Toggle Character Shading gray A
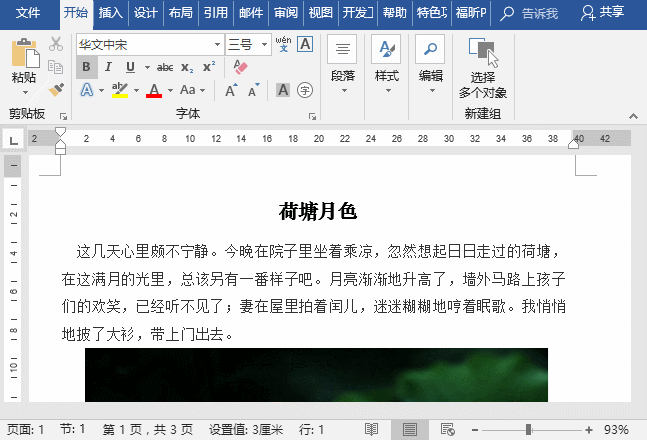The height and width of the screenshot is (440, 647). (x=283, y=90)
